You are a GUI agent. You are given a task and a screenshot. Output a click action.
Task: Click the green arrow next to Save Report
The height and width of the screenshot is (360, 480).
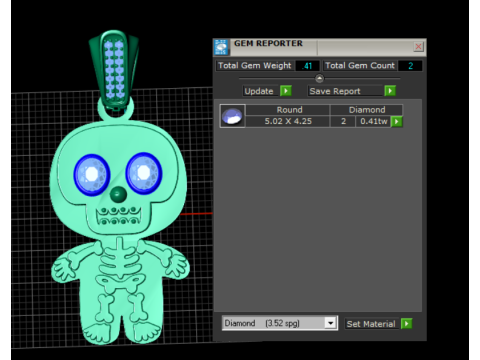[390, 91]
